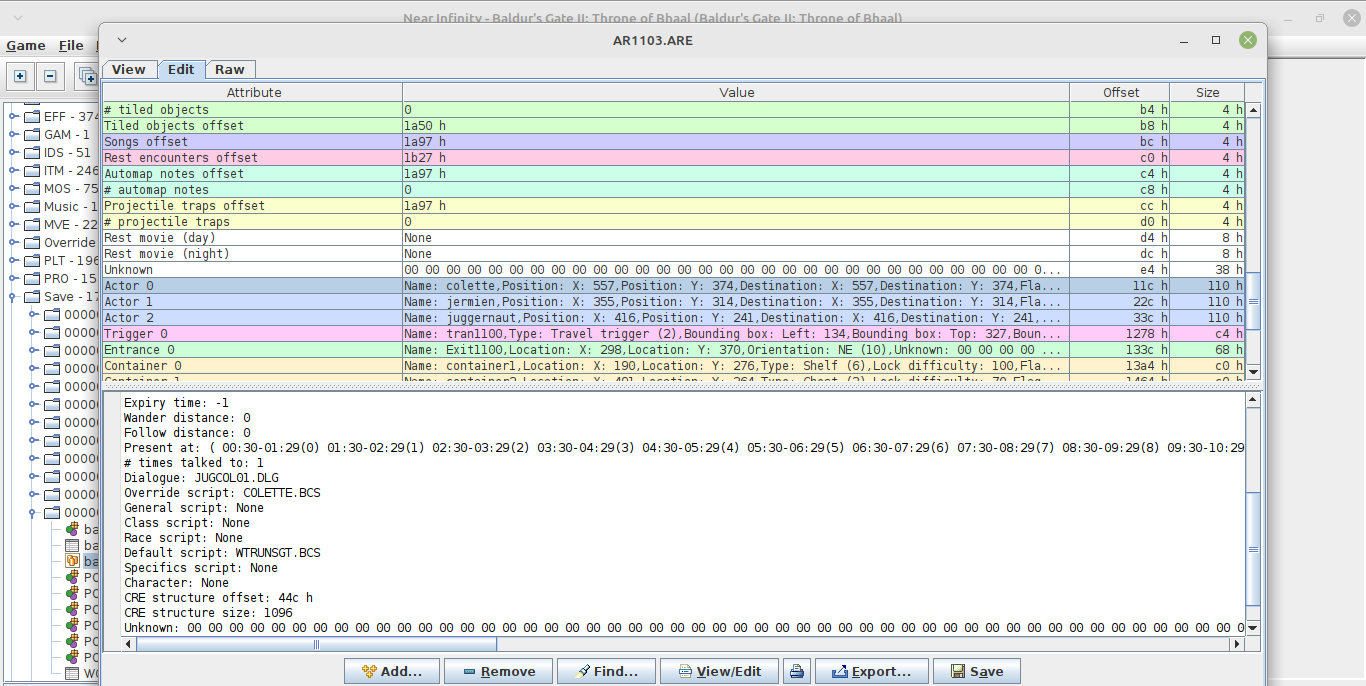The image size is (1366, 686).
Task: Click the Add... button
Action: 392,671
